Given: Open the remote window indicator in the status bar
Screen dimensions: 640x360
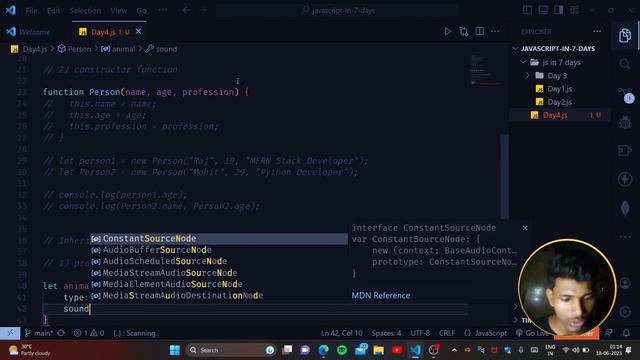Looking at the screenshot, I should [x=10, y=333].
